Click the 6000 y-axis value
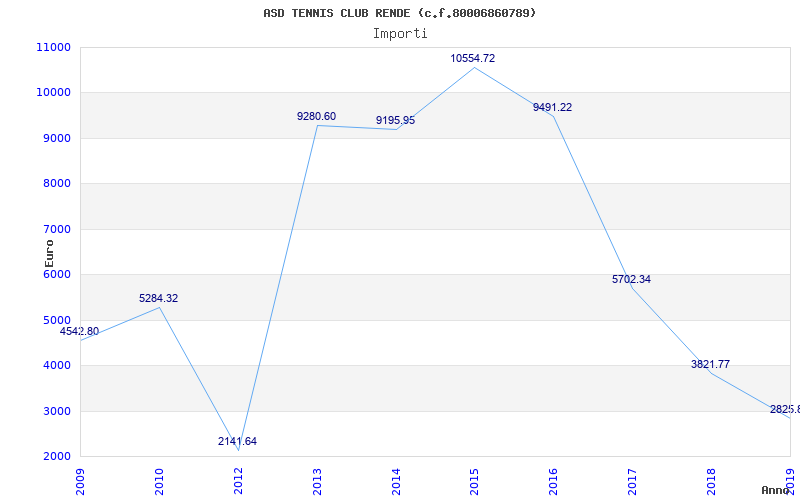The width and height of the screenshot is (800, 500). click(57, 274)
